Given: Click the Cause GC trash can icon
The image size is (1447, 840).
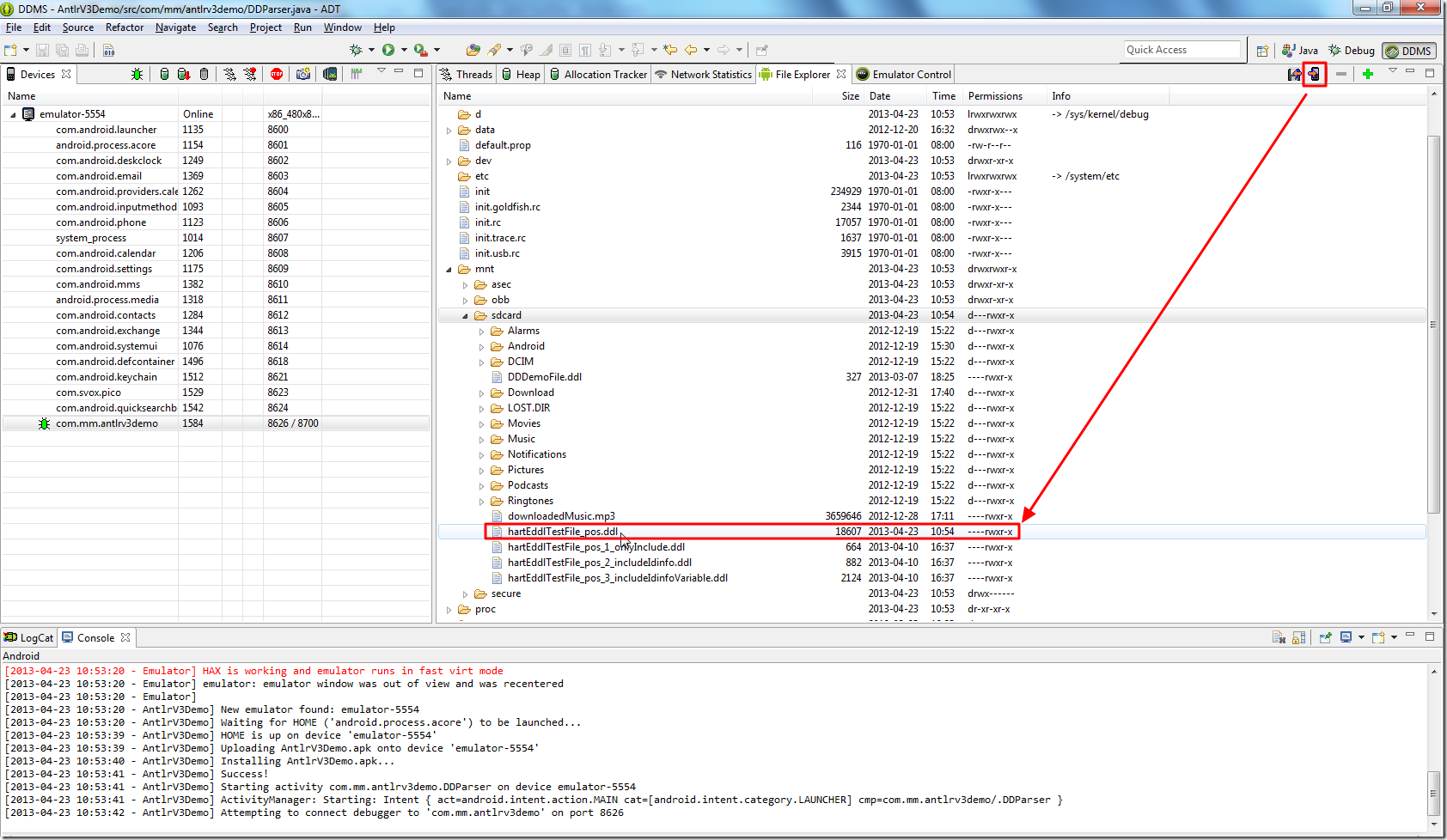Looking at the screenshot, I should pyautogui.click(x=204, y=75).
